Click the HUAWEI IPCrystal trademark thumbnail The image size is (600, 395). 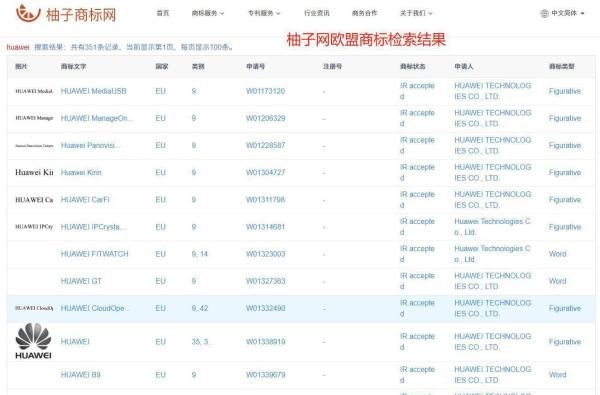coord(34,227)
